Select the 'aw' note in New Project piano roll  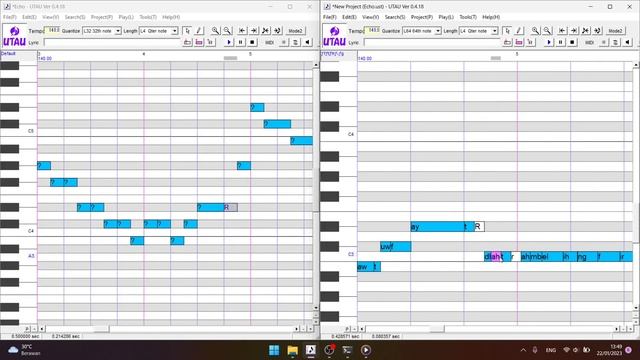(365, 267)
